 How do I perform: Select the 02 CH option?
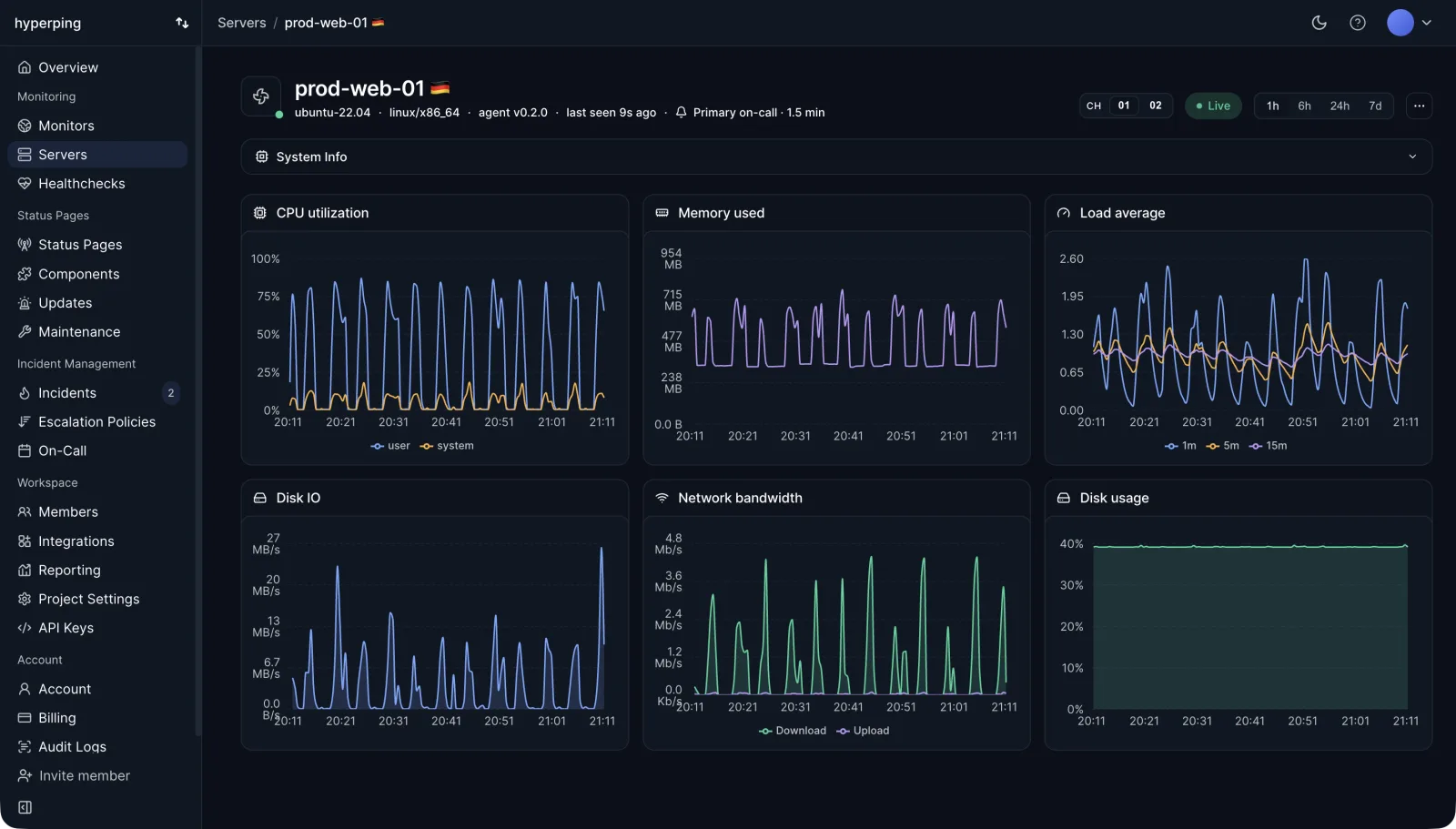point(1156,106)
